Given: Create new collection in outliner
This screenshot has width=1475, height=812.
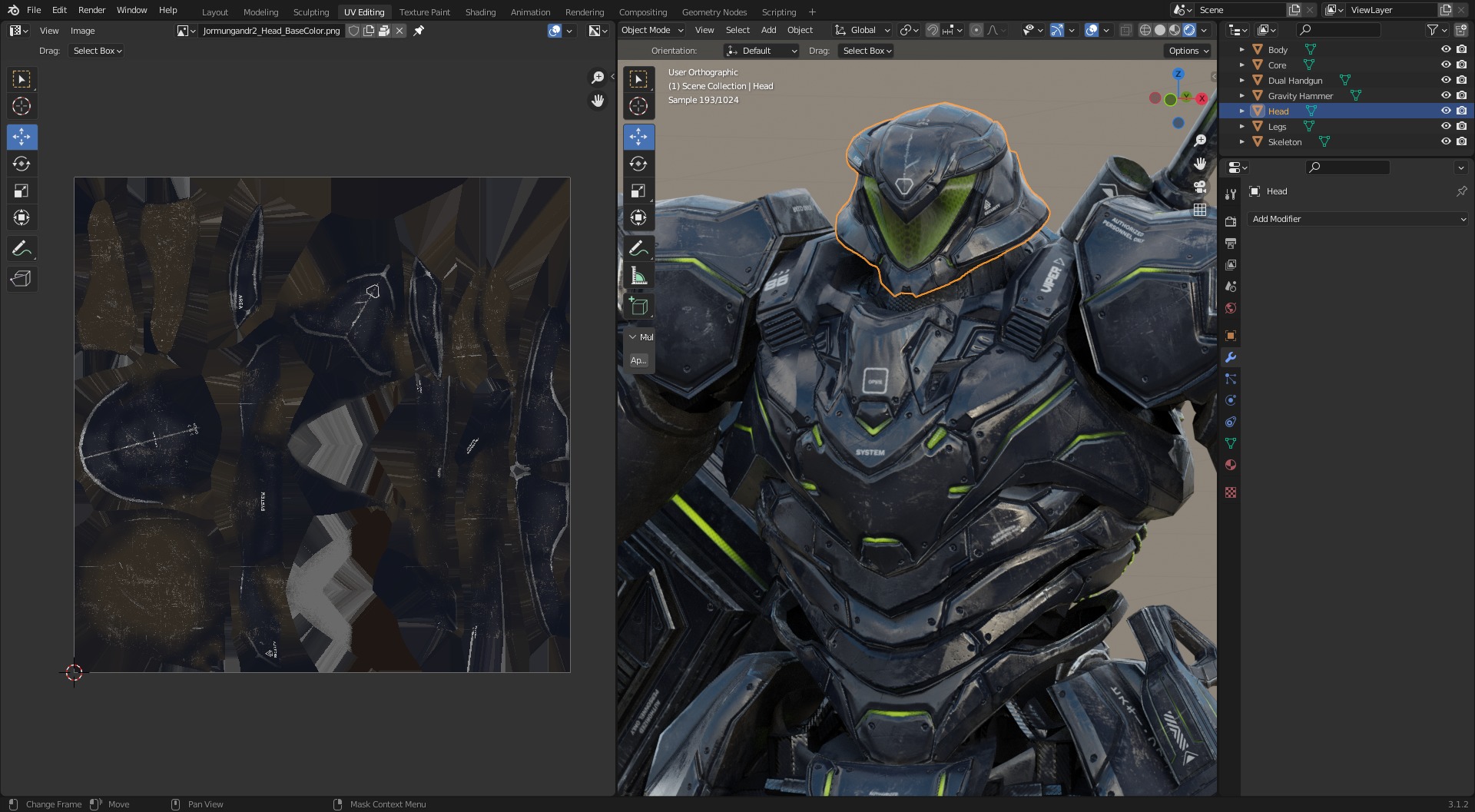Looking at the screenshot, I should tap(1460, 30).
